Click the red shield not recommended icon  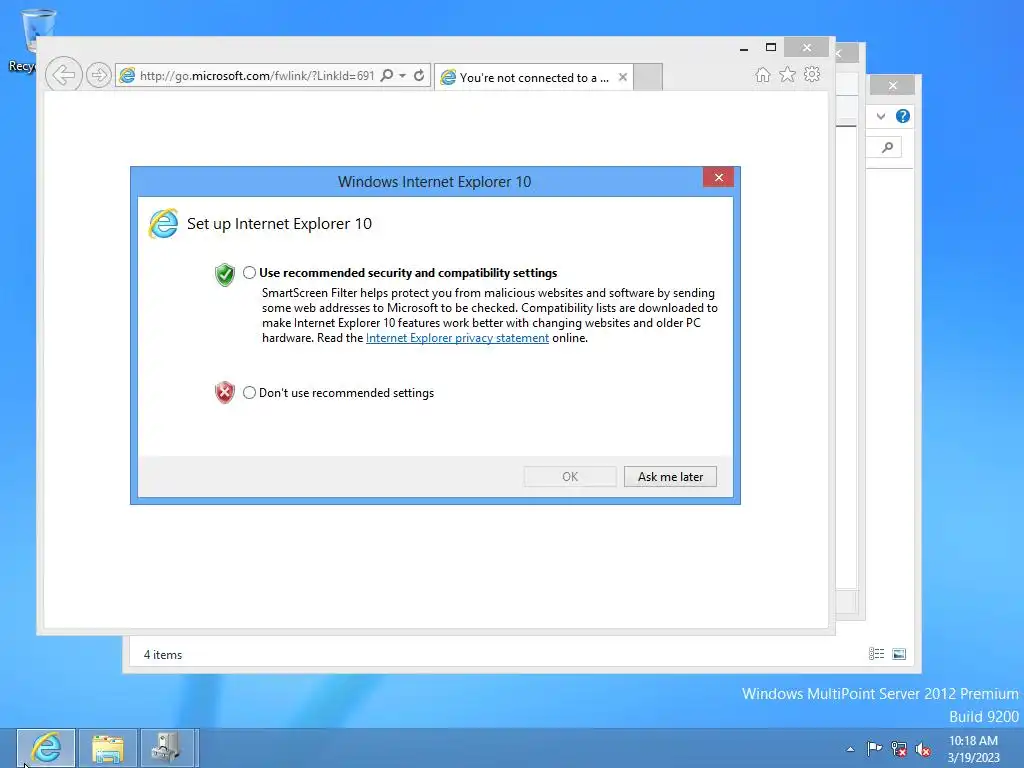(225, 392)
